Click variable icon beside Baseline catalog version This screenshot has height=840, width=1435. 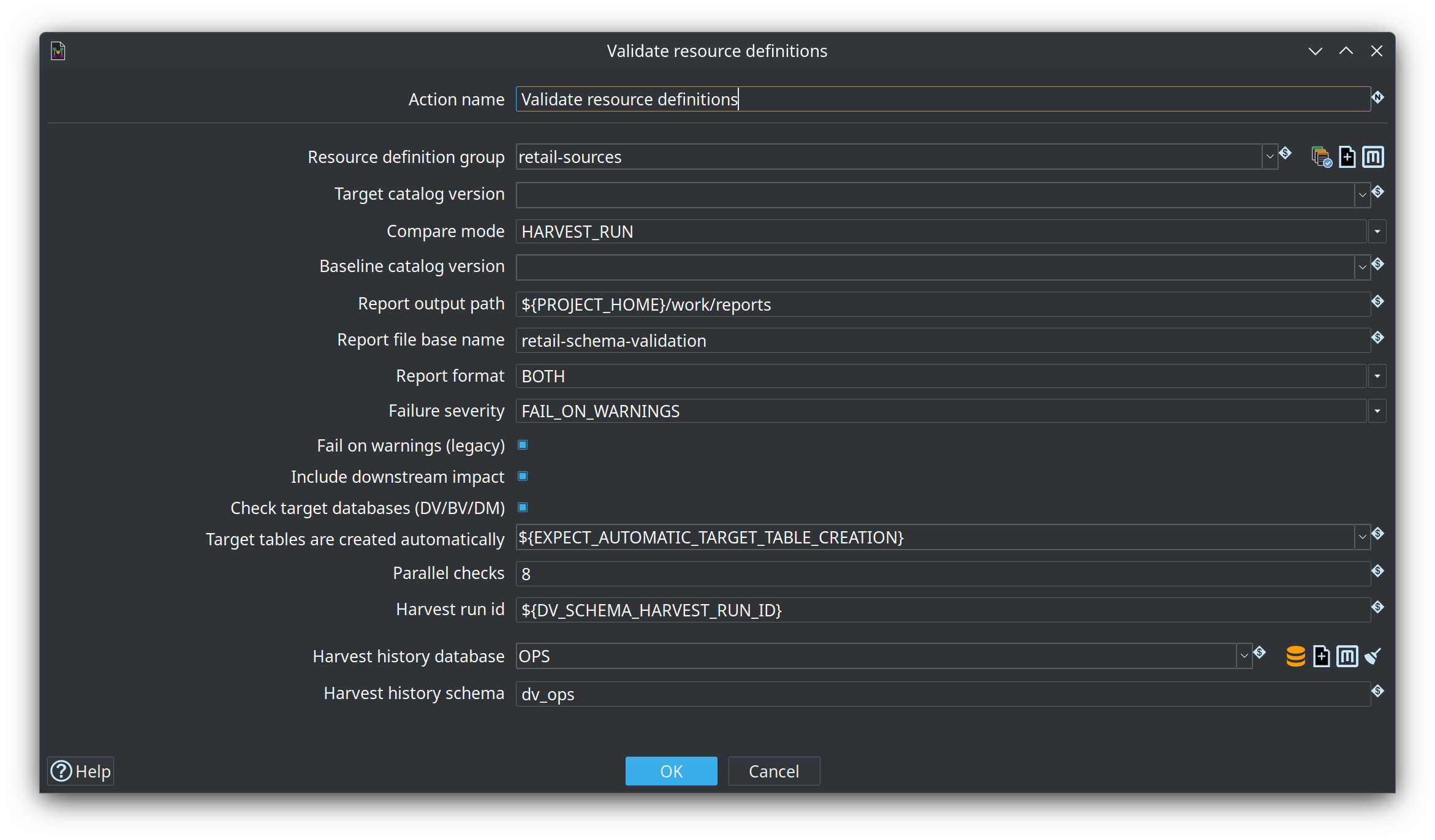click(x=1377, y=264)
